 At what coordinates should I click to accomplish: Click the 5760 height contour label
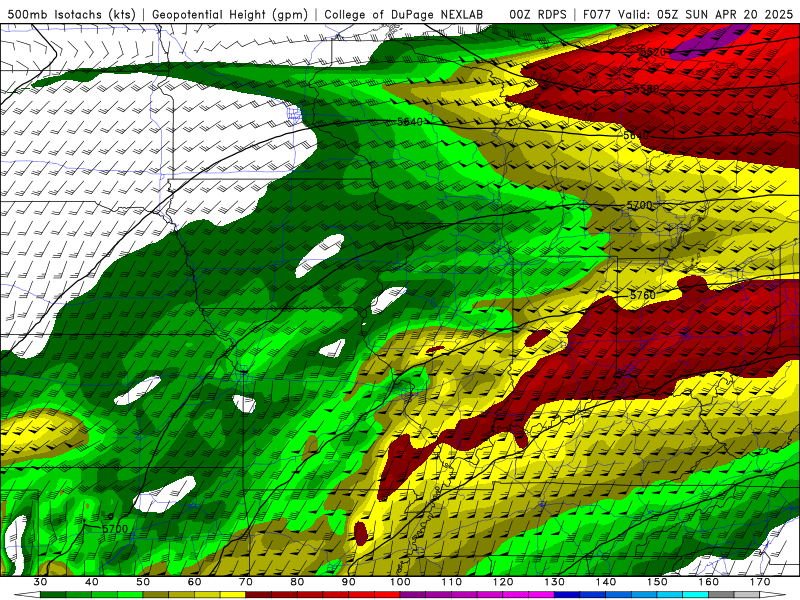[642, 295]
